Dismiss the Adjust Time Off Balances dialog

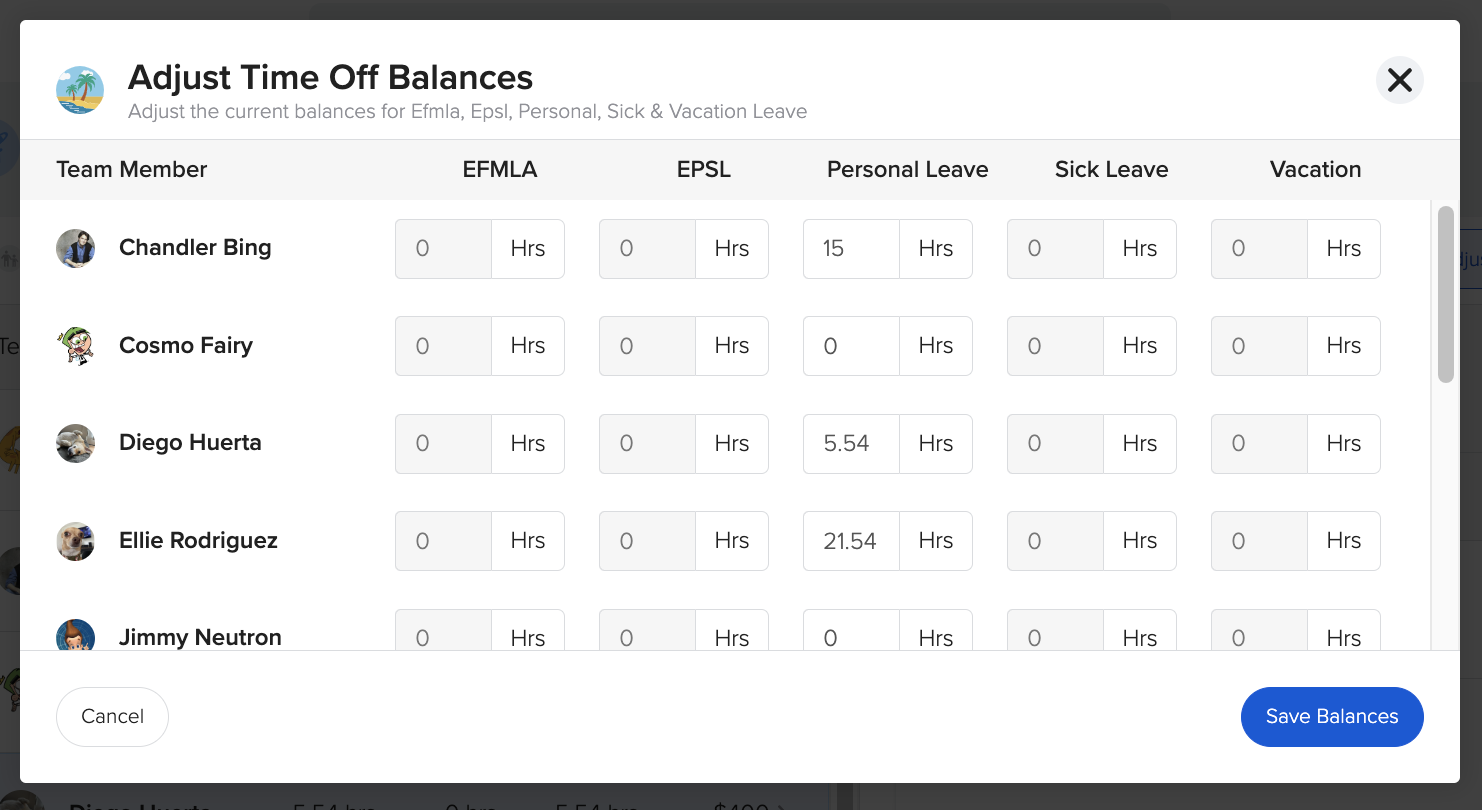tap(1399, 80)
